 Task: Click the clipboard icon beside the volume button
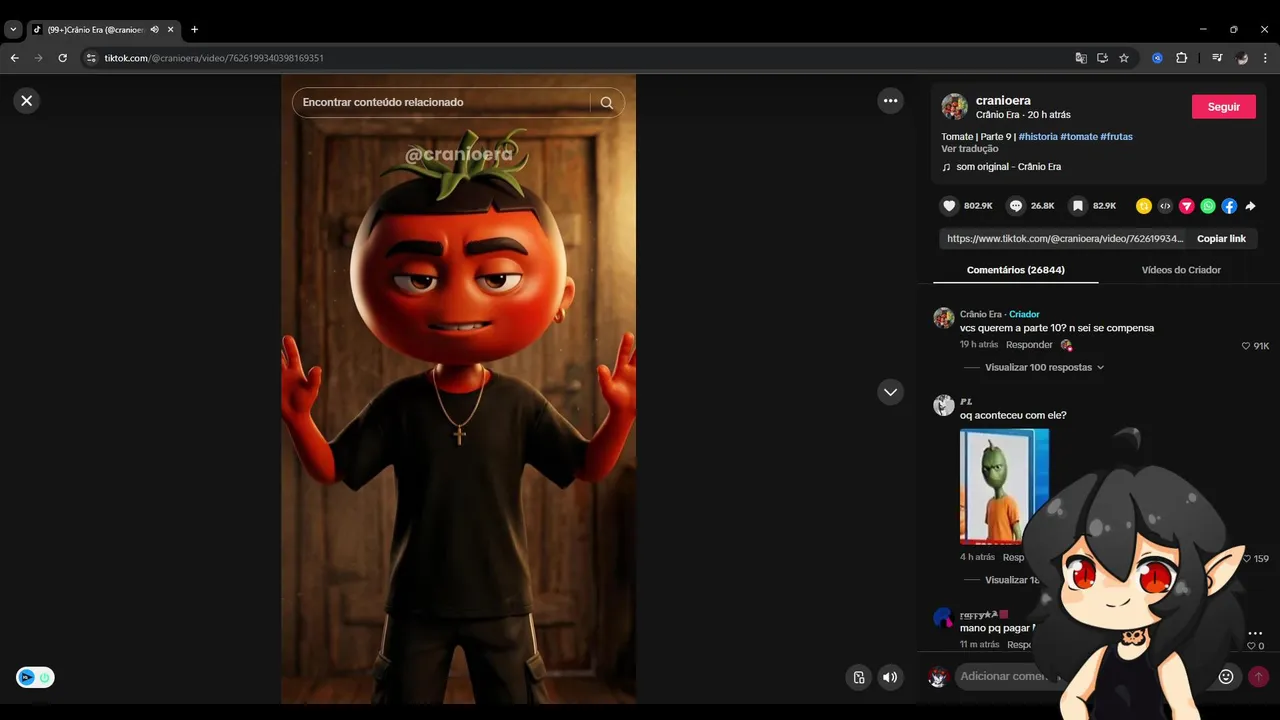pos(858,677)
